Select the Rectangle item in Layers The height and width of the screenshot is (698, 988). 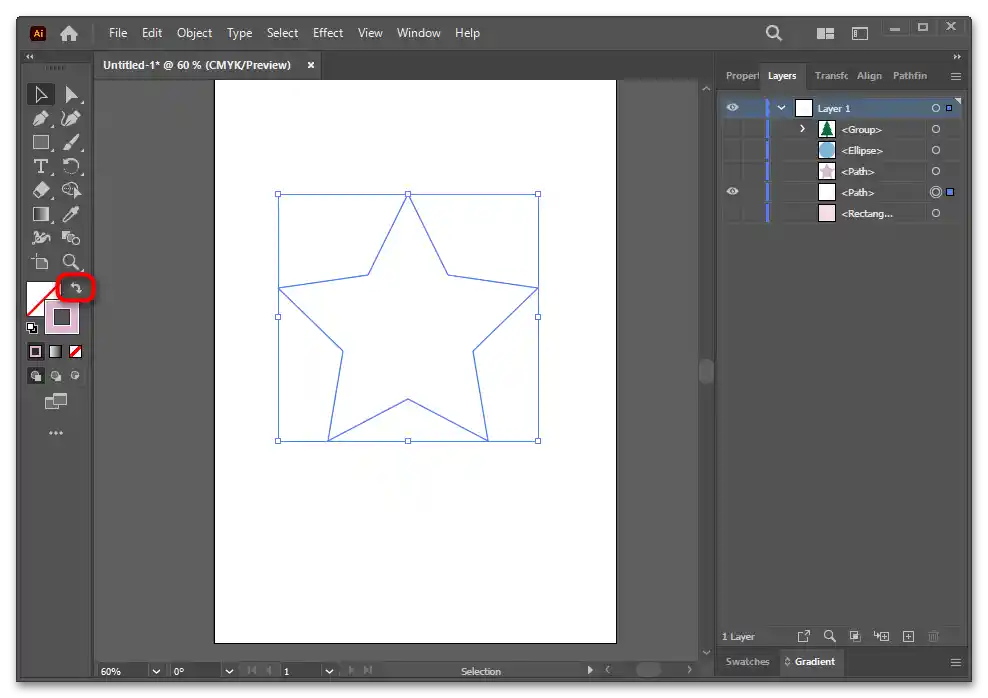coord(866,214)
